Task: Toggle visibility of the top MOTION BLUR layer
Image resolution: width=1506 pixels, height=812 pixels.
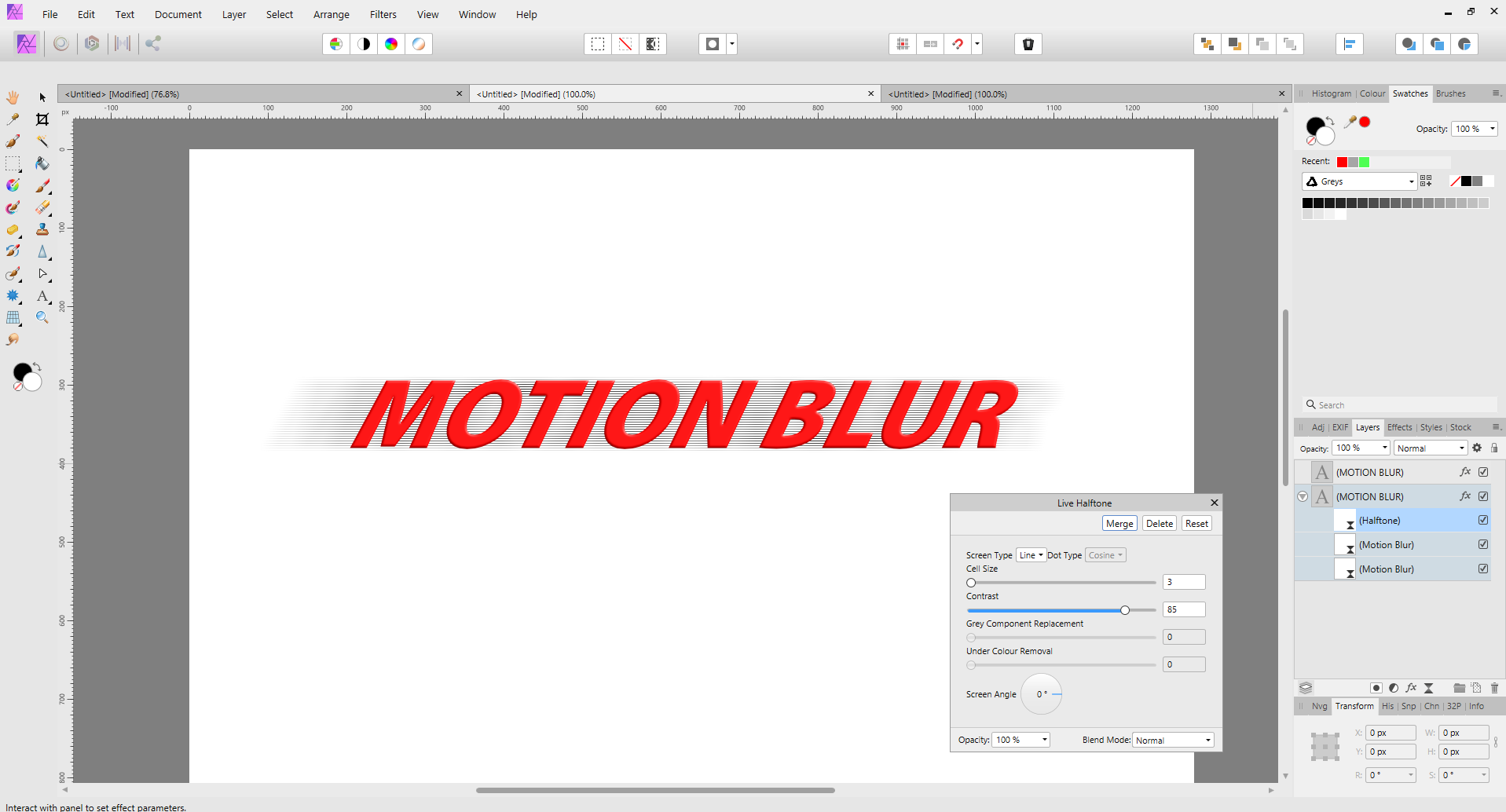Action: [1483, 472]
